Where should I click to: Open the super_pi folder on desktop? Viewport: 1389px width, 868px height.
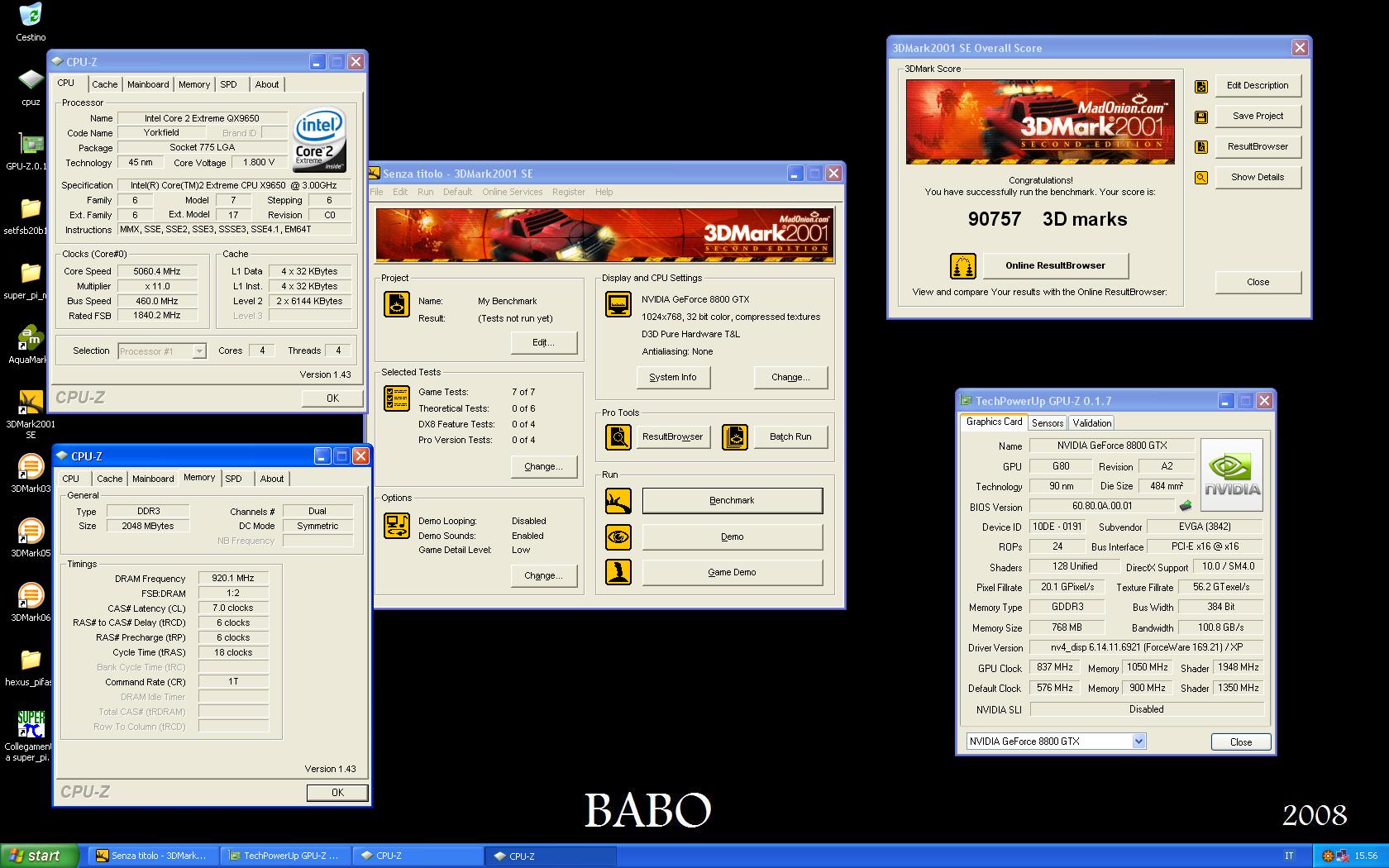click(x=31, y=273)
